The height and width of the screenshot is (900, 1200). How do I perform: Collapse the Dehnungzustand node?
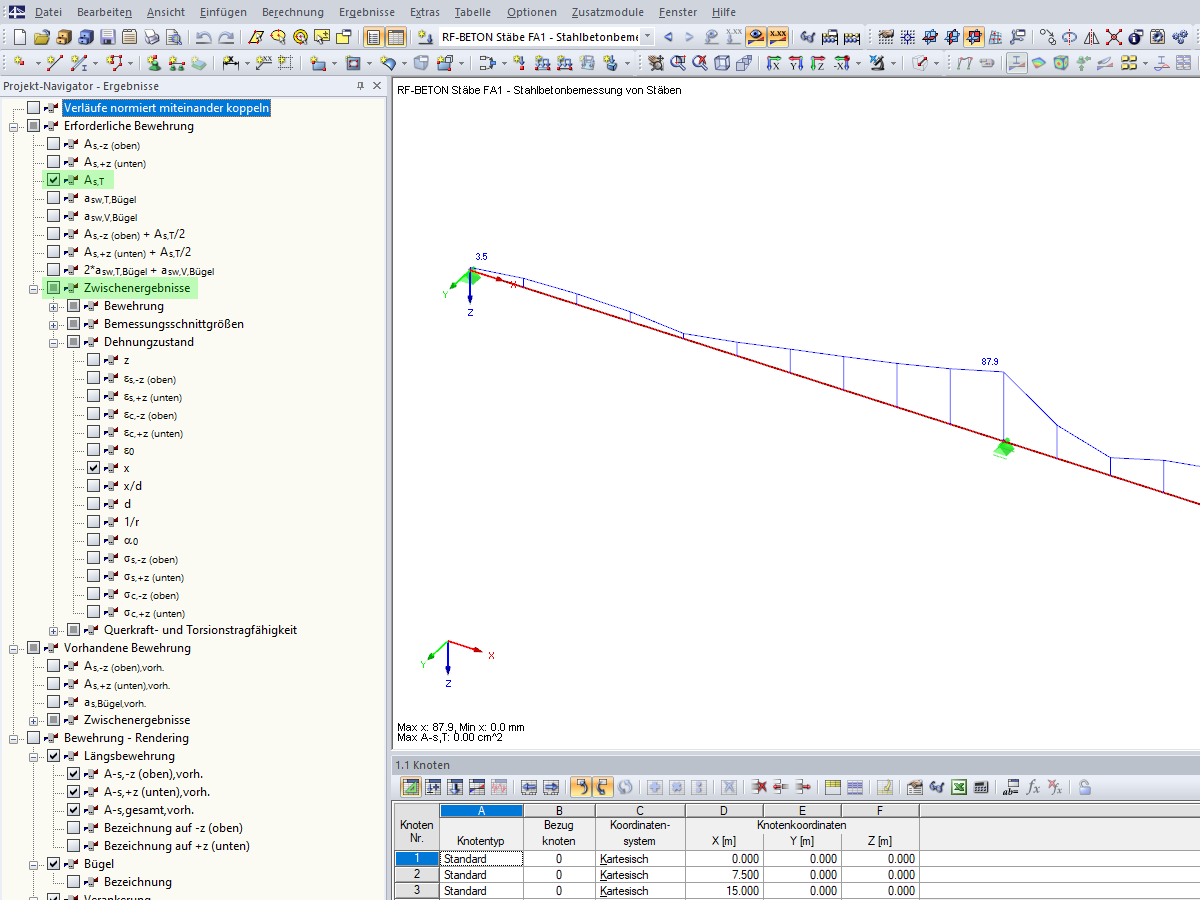[x=54, y=342]
